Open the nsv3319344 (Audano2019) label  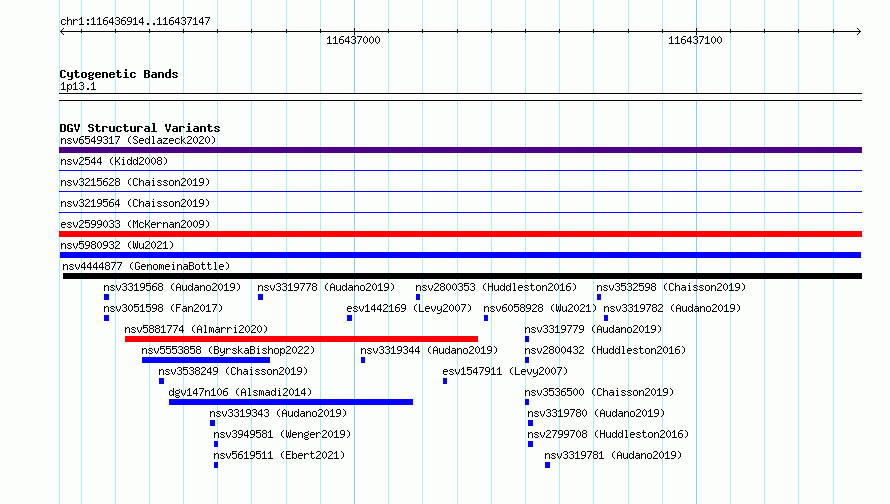(429, 350)
